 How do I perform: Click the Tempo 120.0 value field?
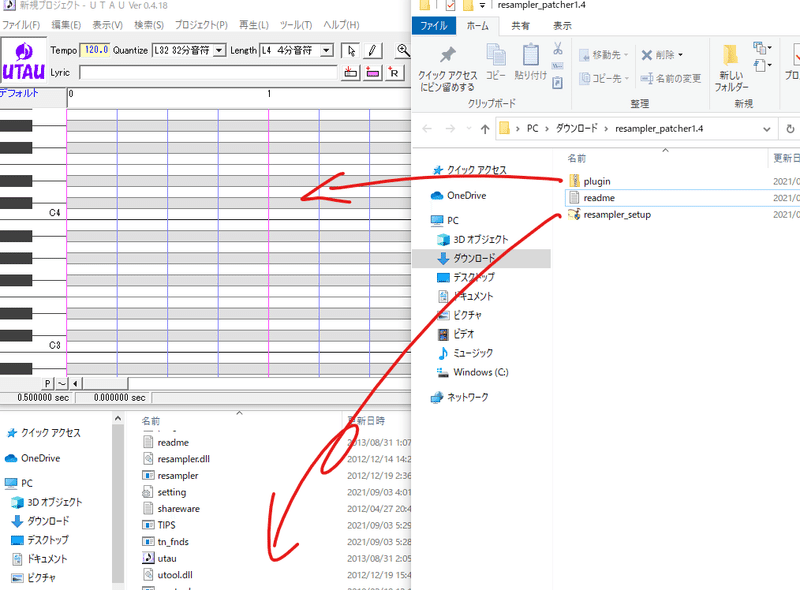click(95, 50)
